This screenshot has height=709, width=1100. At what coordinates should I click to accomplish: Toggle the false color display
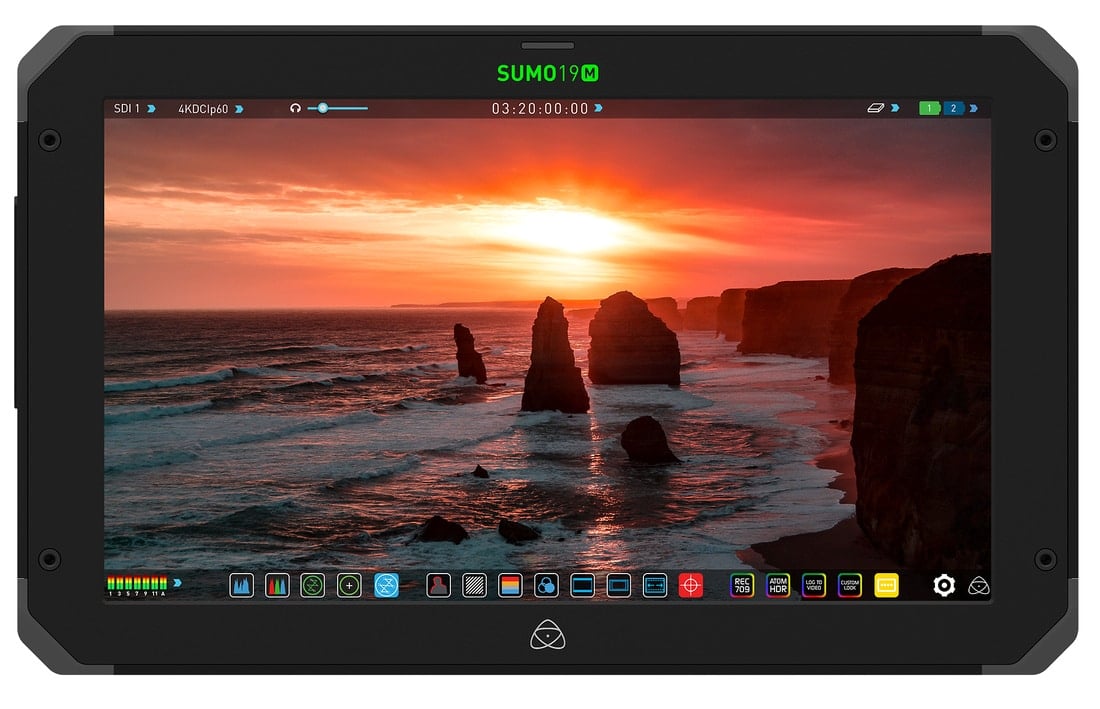[x=510, y=585]
